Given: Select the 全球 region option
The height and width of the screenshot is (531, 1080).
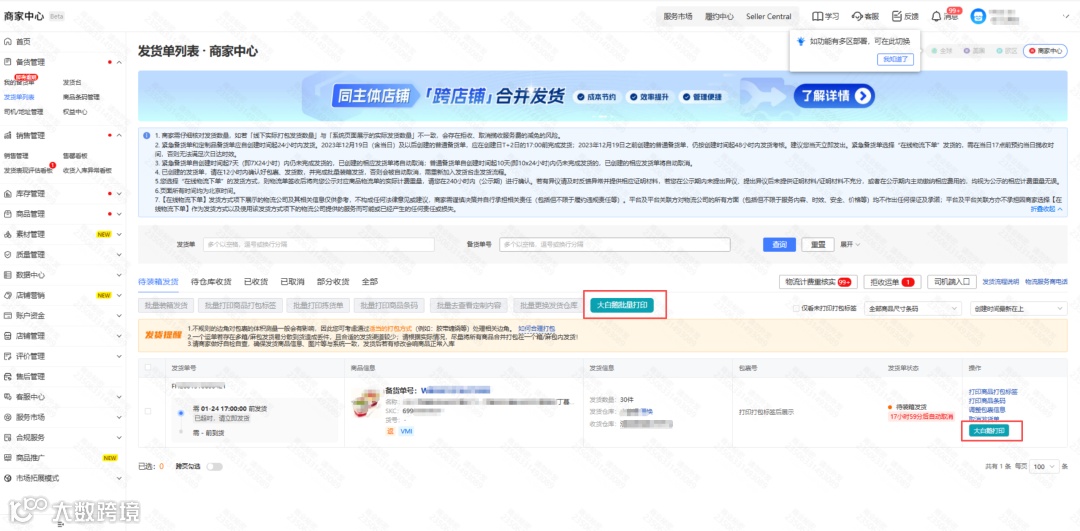Looking at the screenshot, I should point(942,51).
